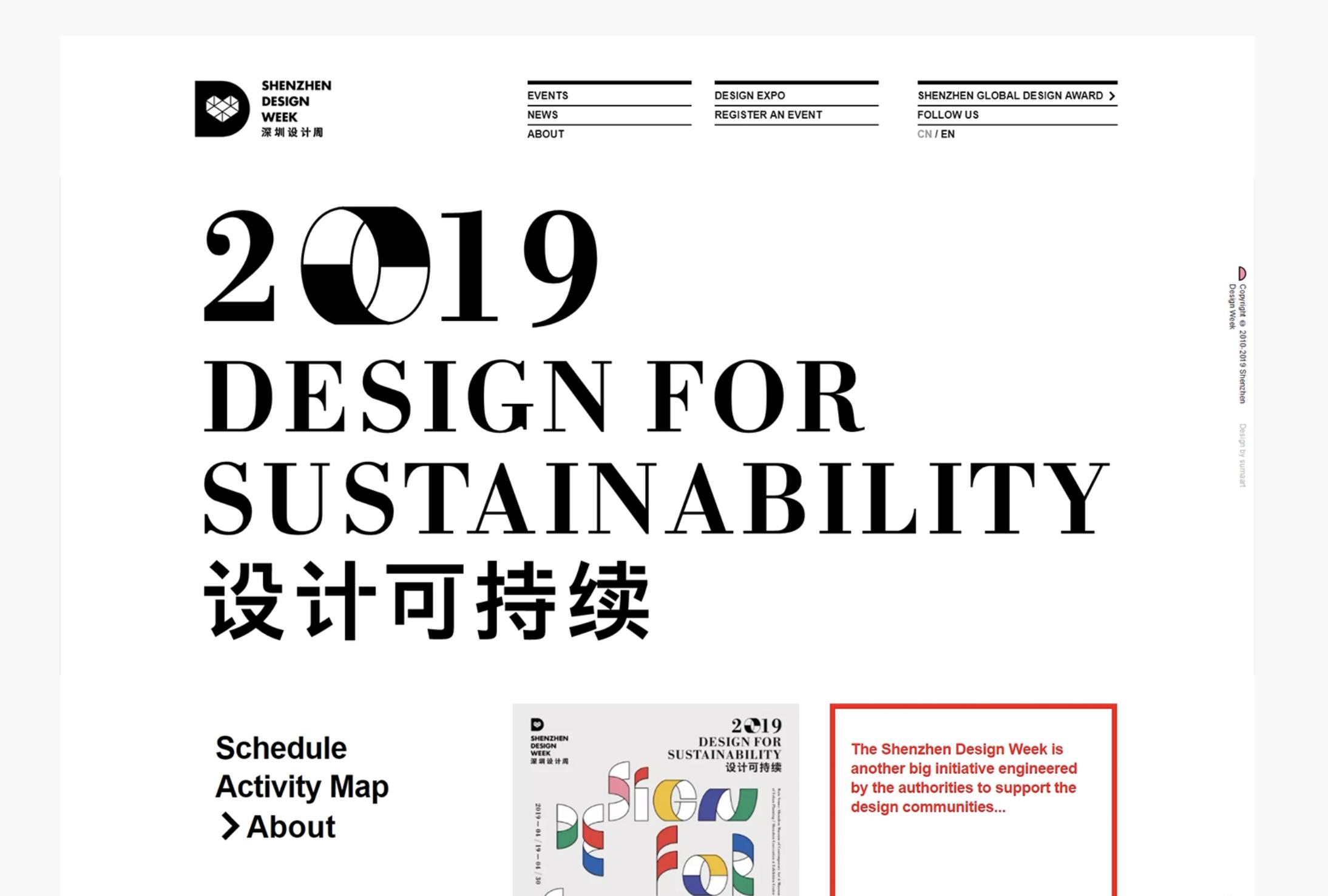This screenshot has height=896, width=1328.
Task: Open the Activity Map link
Action: (302, 787)
